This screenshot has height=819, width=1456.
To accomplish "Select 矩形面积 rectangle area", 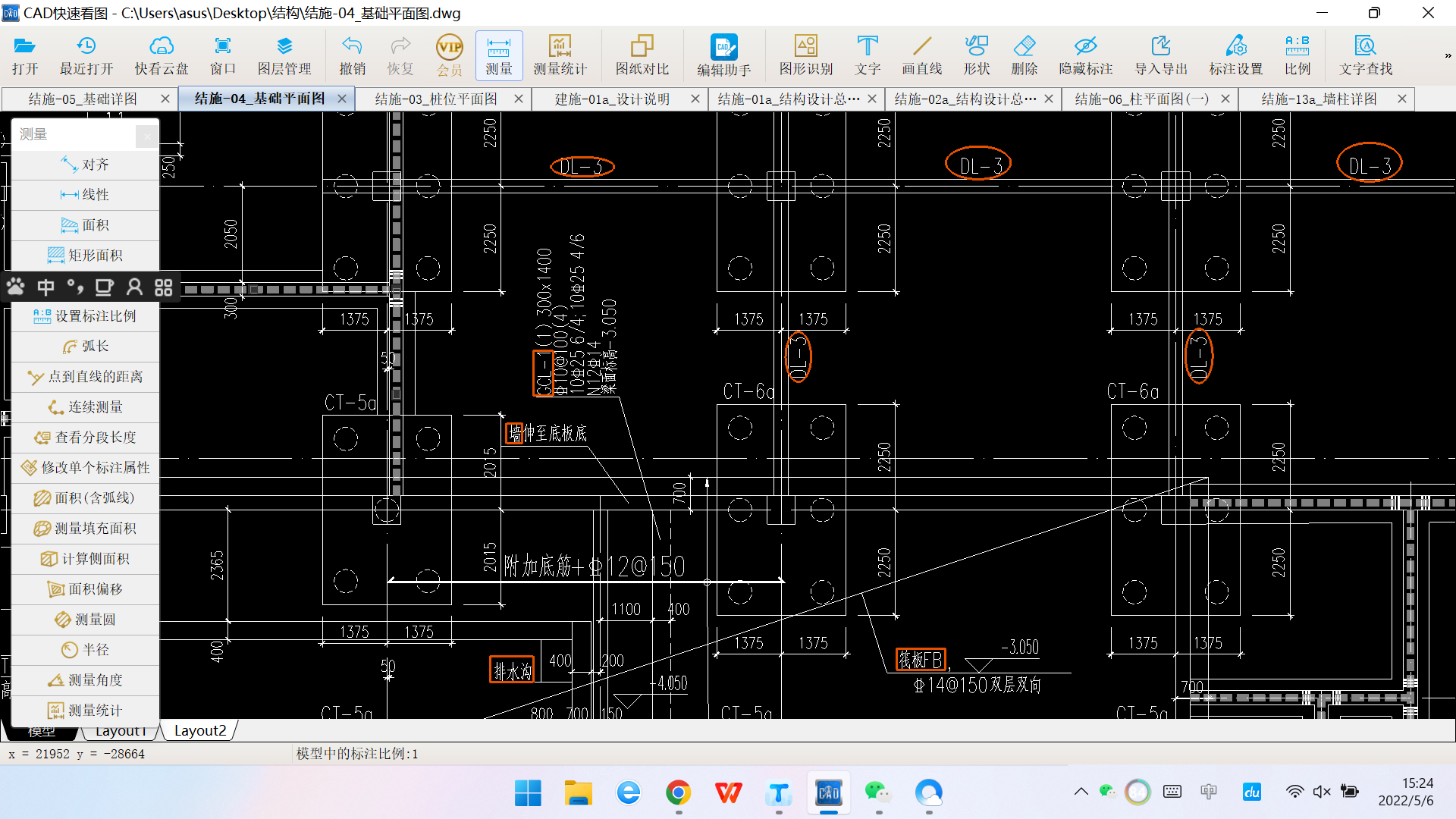I will (x=85, y=256).
